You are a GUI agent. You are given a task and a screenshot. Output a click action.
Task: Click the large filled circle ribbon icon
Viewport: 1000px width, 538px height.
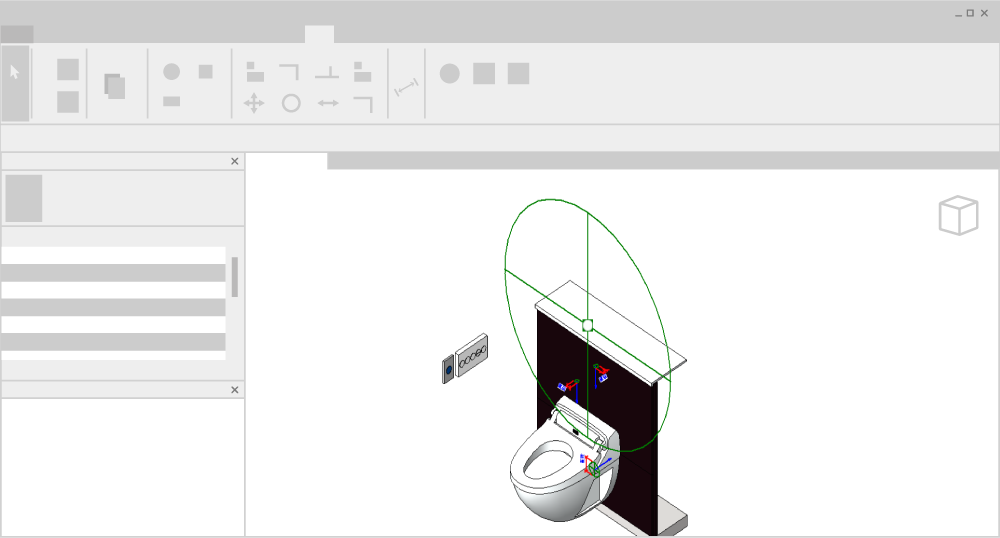pyautogui.click(x=450, y=73)
